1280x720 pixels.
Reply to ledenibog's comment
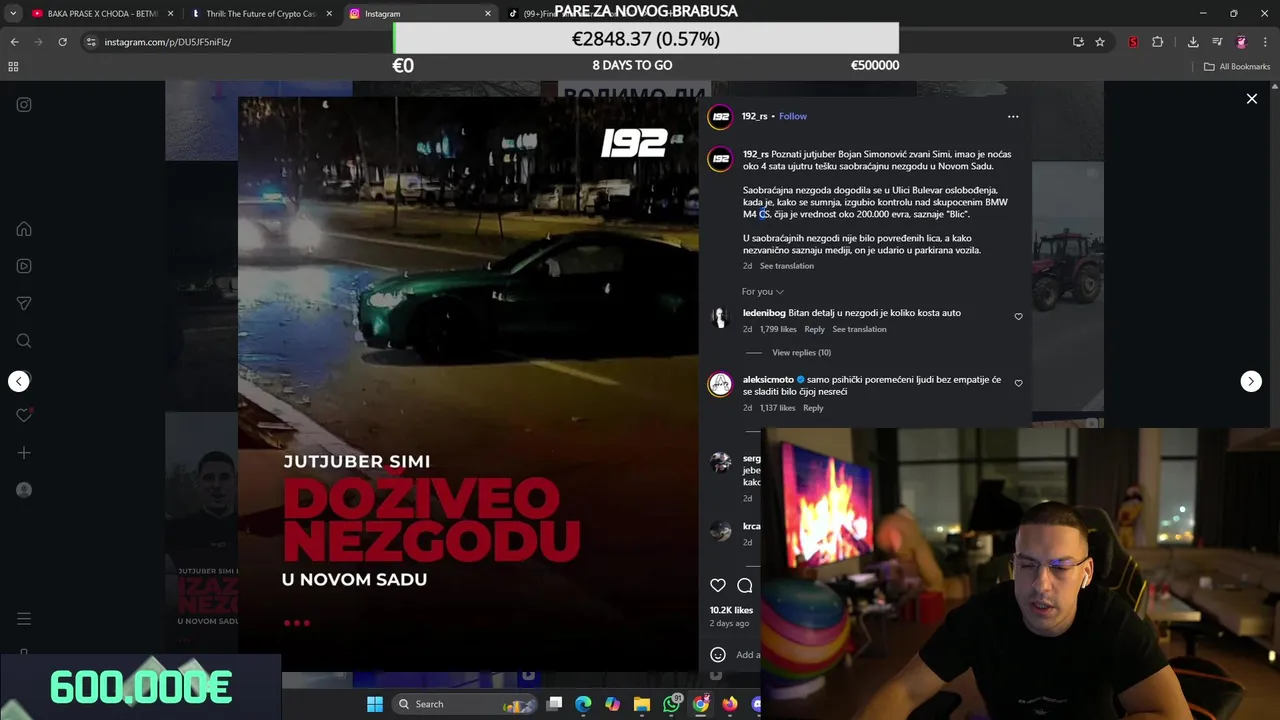[814, 329]
